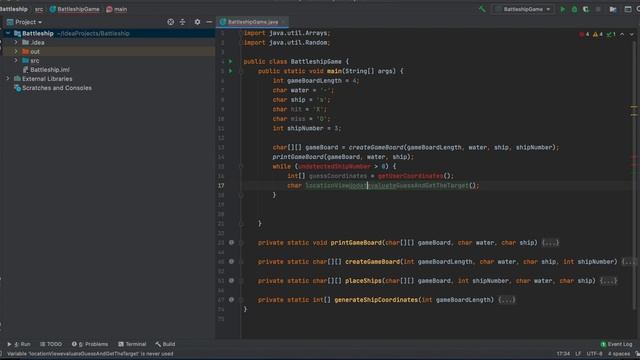Click the run gutter arrow beside main method

[x=231, y=71]
